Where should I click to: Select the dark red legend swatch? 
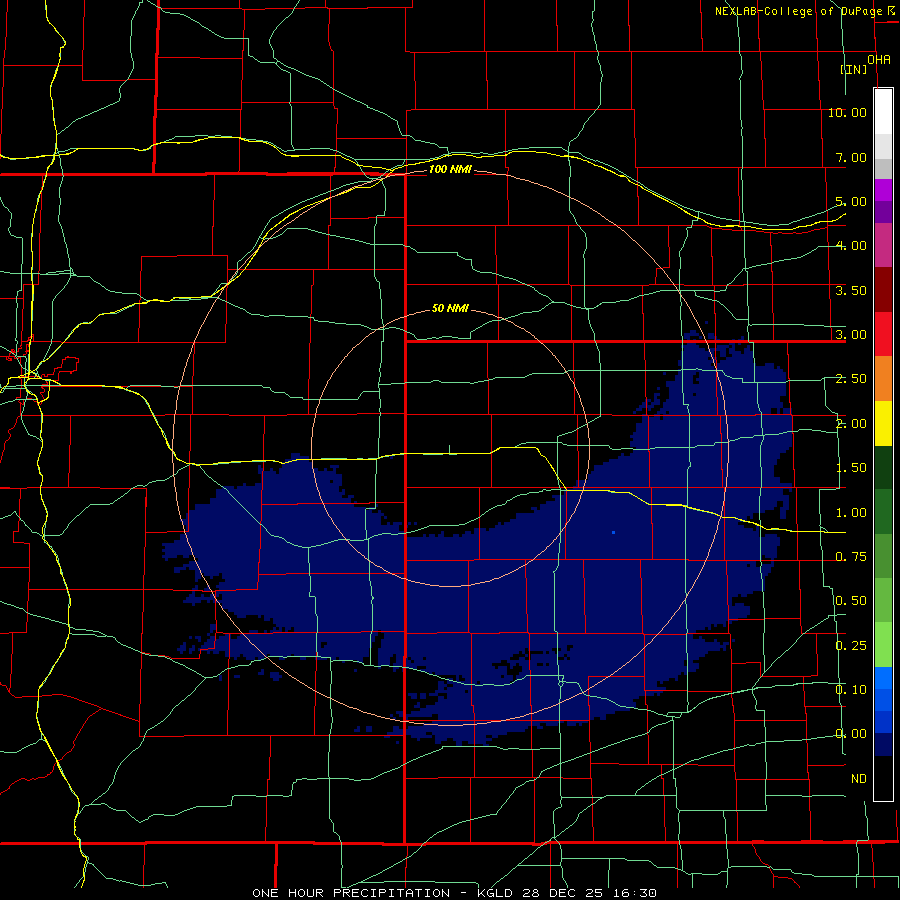pyautogui.click(x=883, y=290)
